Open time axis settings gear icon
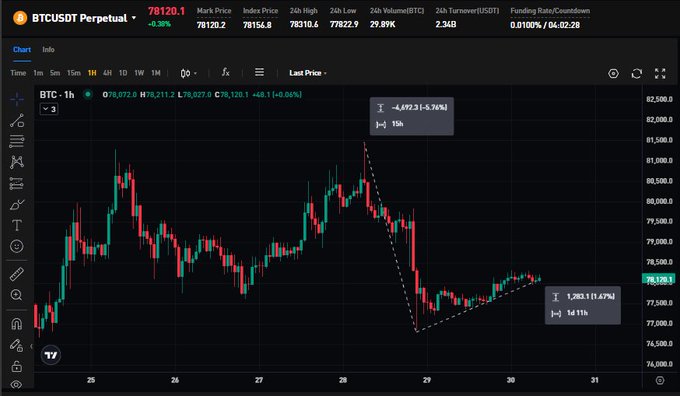680x396 pixels. (x=660, y=380)
